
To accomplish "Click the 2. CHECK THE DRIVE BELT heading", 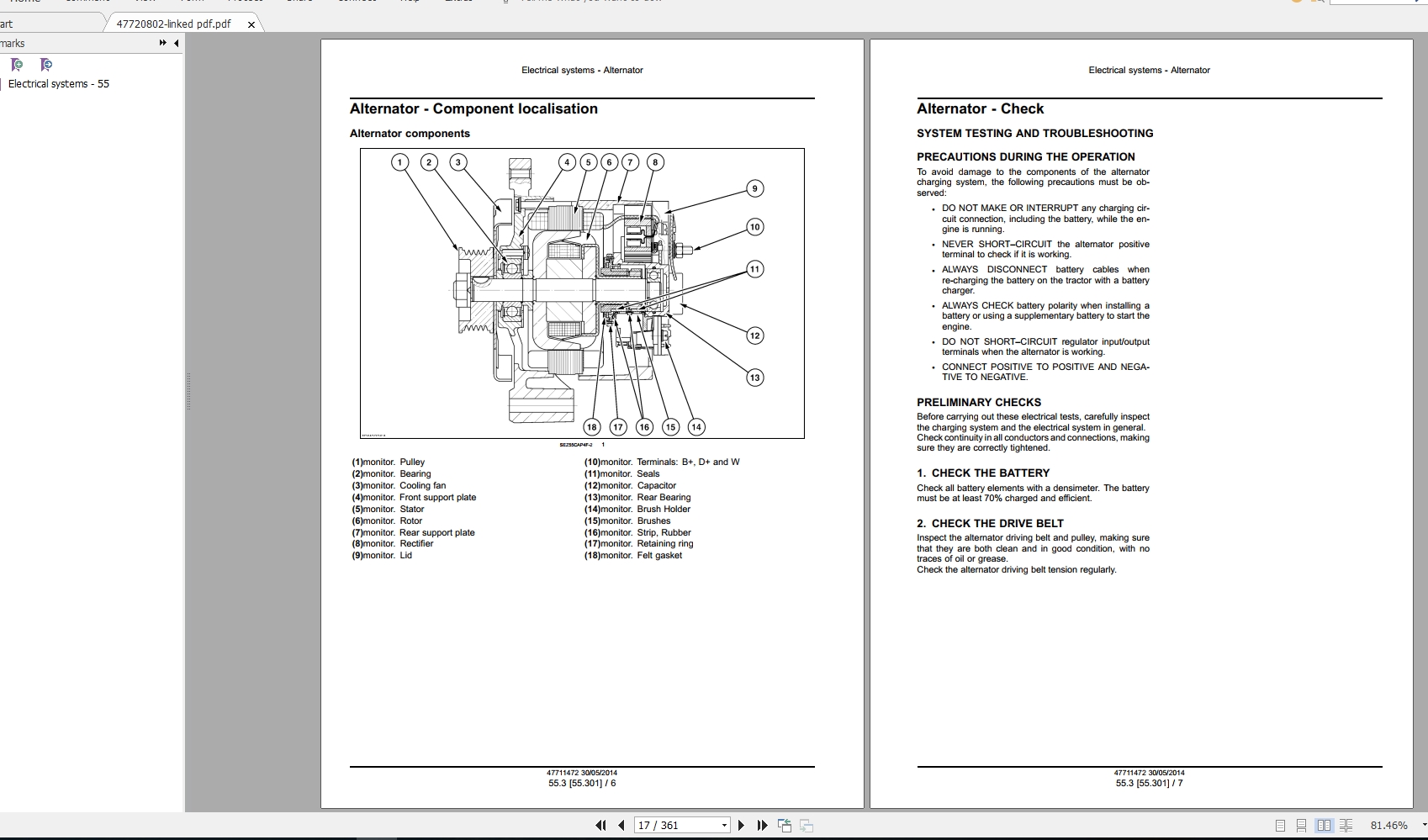I will tap(990, 524).
